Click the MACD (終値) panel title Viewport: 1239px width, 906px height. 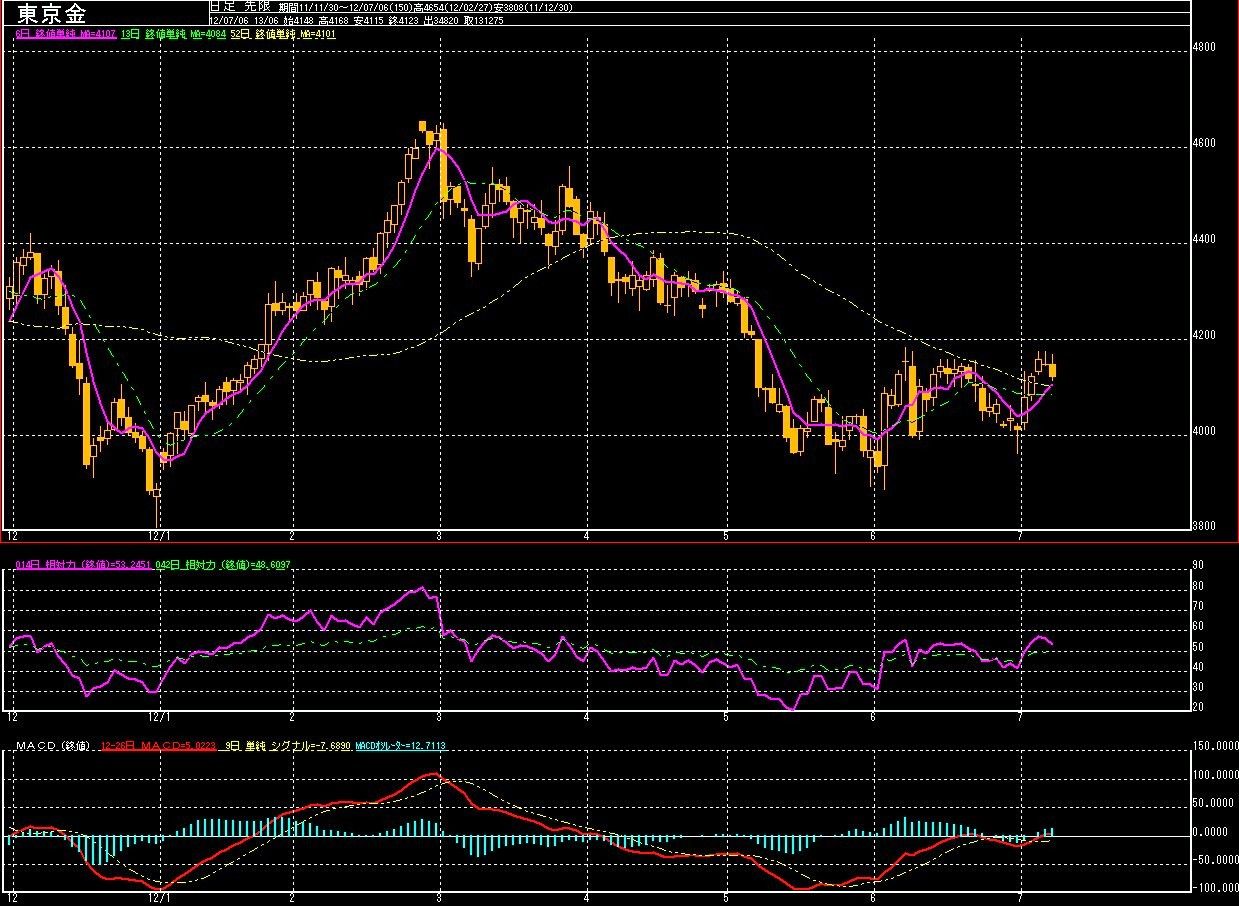[x=53, y=746]
